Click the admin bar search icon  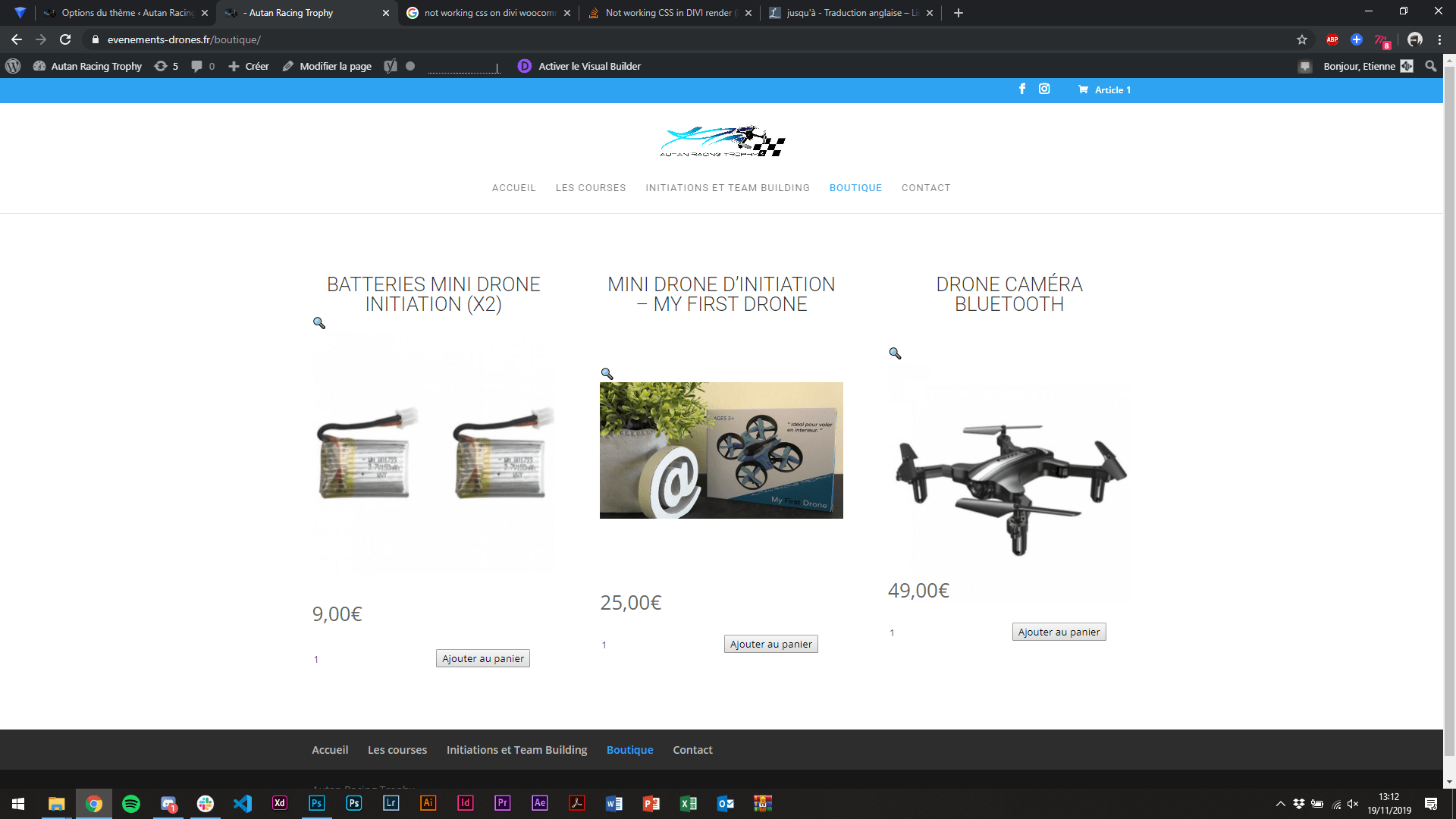click(1430, 66)
